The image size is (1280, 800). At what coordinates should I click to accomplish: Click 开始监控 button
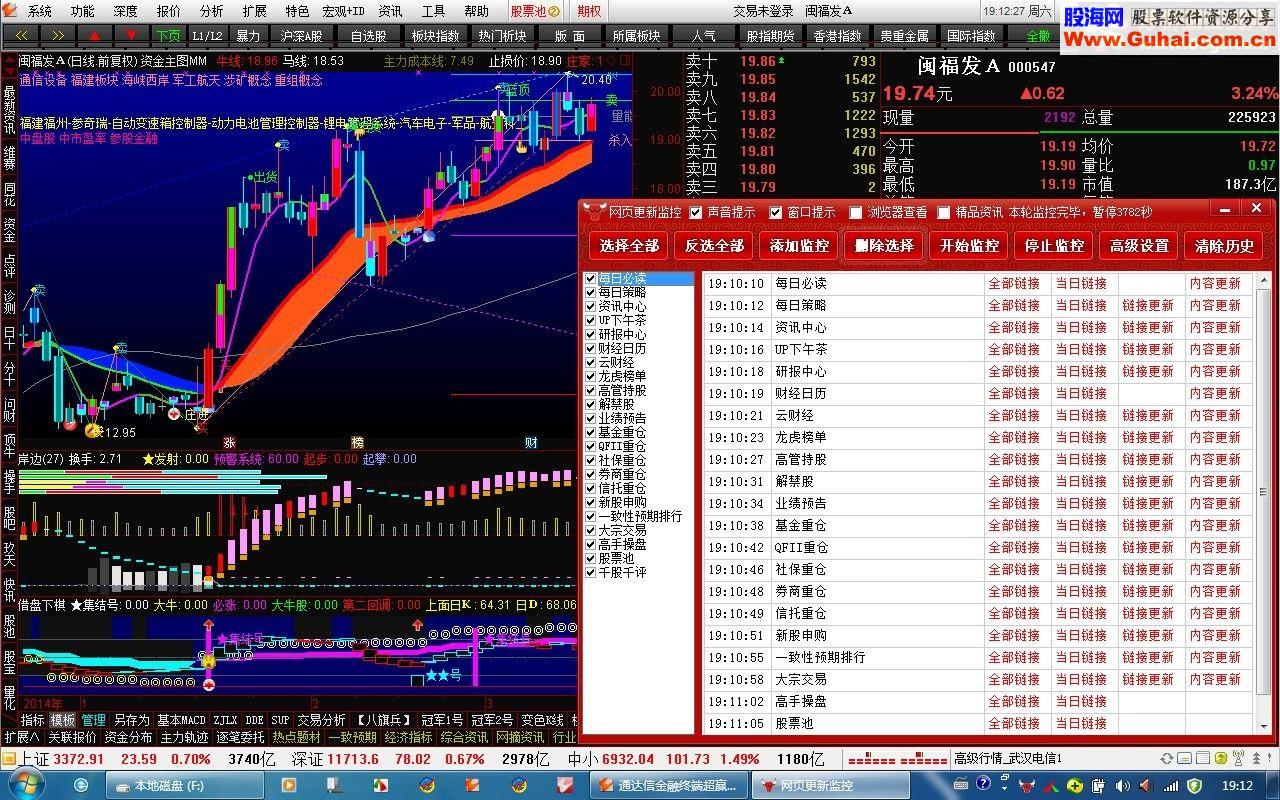(x=970, y=245)
